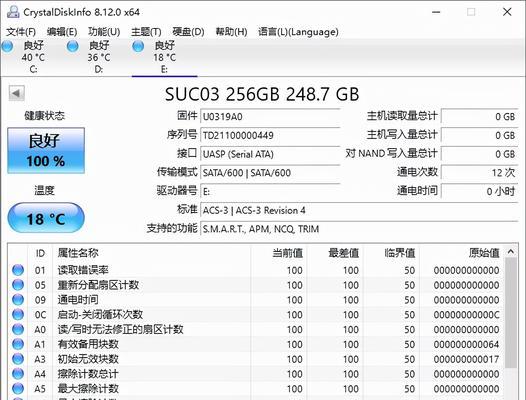Click the disk model title SUC03 256GB 248.7 GB
The height and width of the screenshot is (400, 526).
point(262,94)
